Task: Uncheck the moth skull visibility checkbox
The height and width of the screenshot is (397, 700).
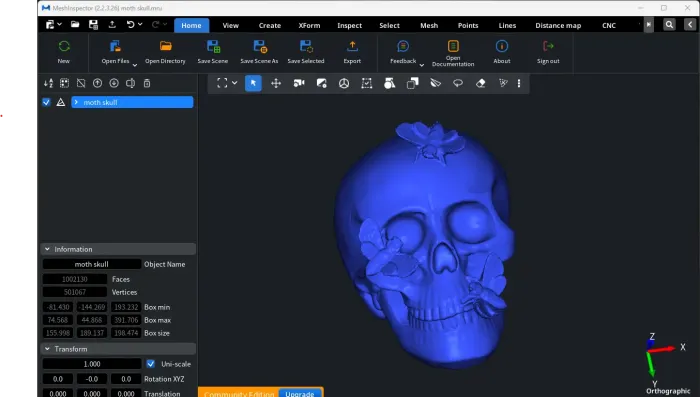Action: click(46, 102)
